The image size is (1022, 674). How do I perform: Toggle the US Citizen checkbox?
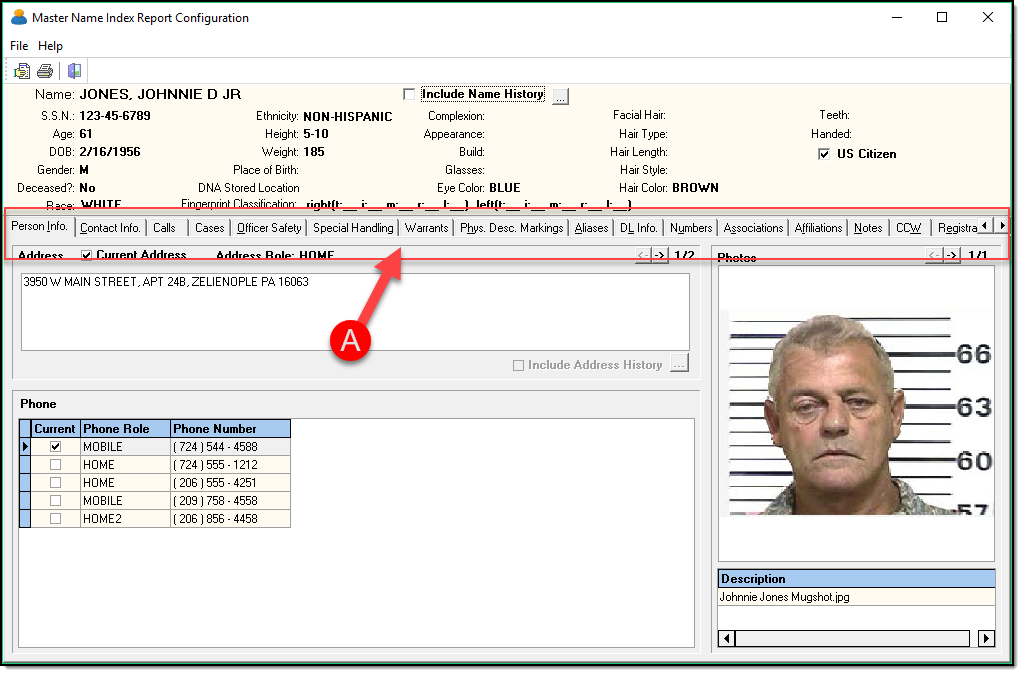[x=824, y=154]
